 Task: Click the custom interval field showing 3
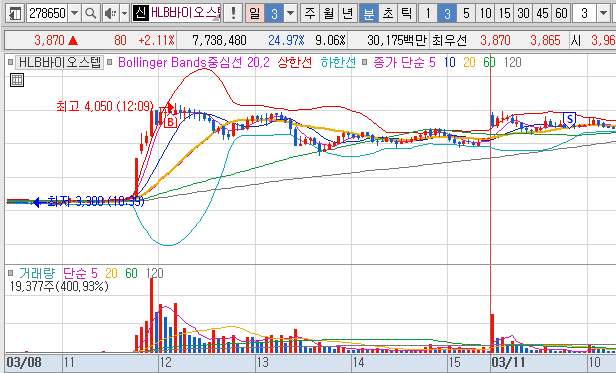[x=585, y=13]
